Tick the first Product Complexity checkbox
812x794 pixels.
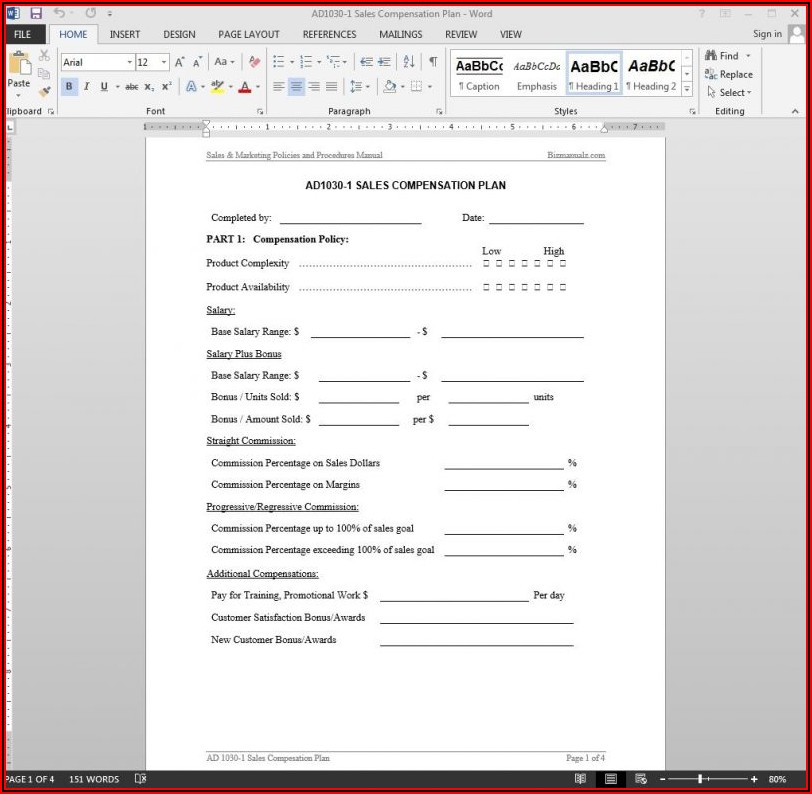(486, 264)
